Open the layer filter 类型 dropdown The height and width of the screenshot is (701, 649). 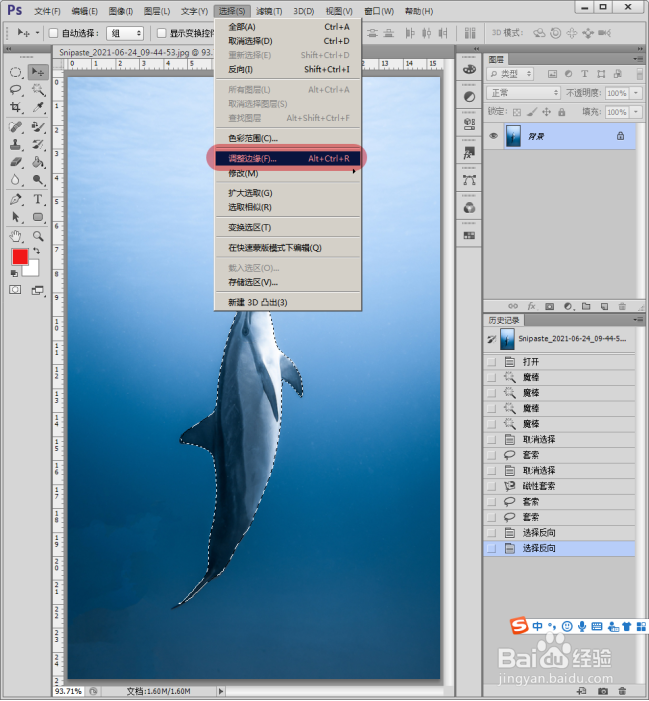click(510, 74)
